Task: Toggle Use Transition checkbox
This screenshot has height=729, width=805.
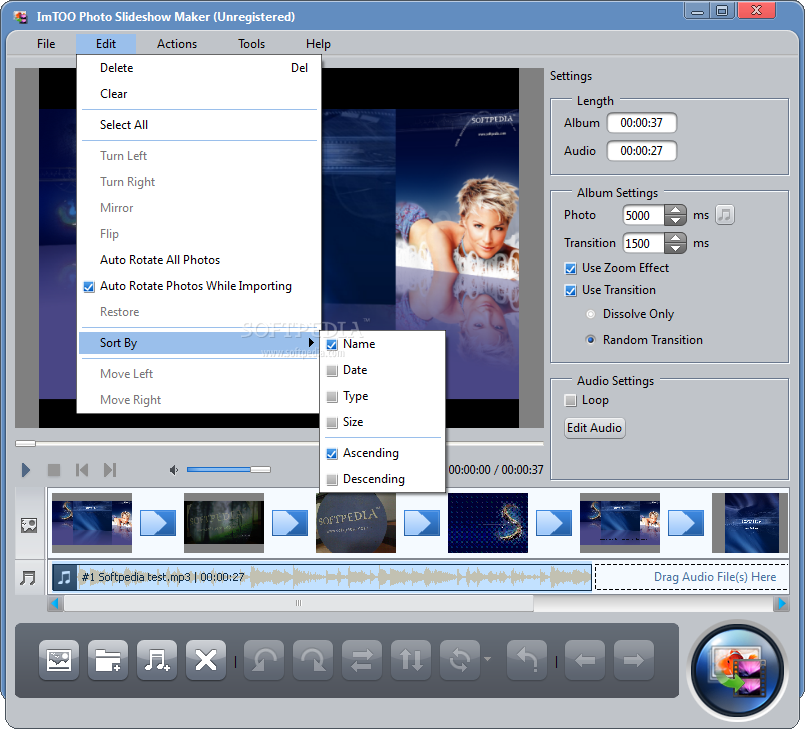Action: click(x=570, y=291)
